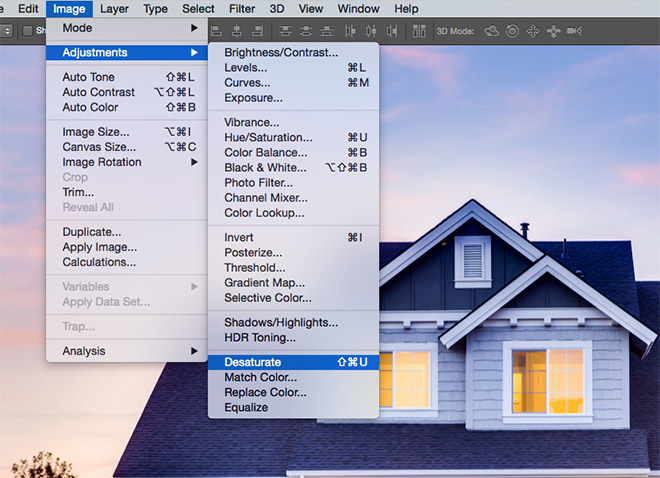660x478 pixels.
Task: Open the Image menu in menu bar
Action: (69, 8)
